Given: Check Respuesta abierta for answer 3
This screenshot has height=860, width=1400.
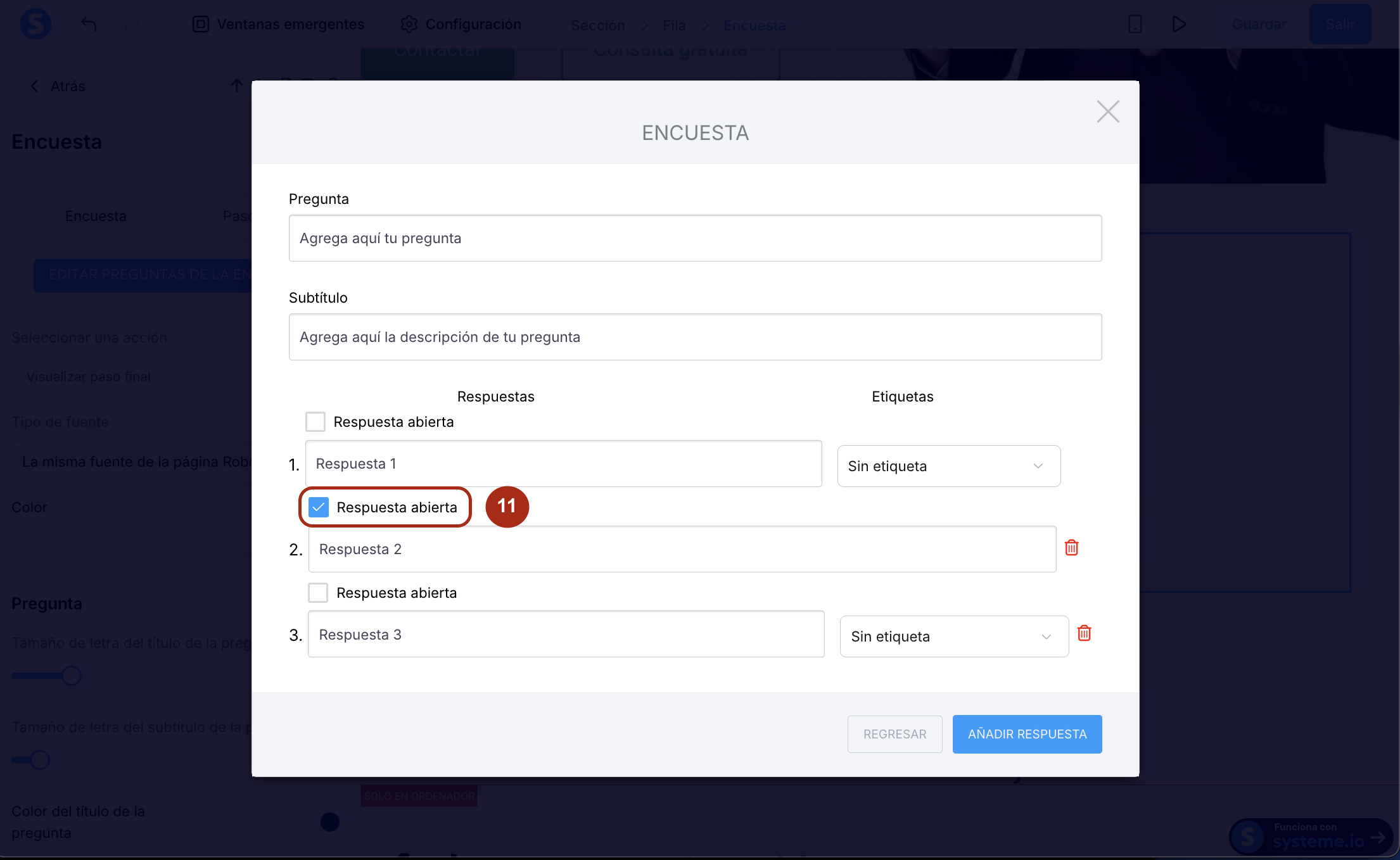Looking at the screenshot, I should point(318,593).
